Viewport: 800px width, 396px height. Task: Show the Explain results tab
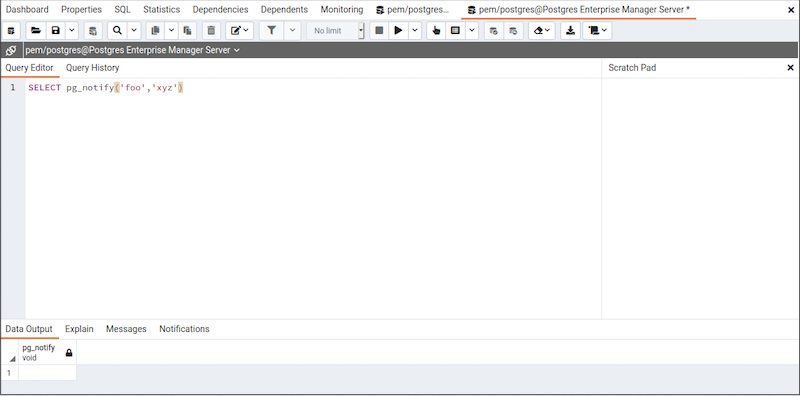point(79,329)
